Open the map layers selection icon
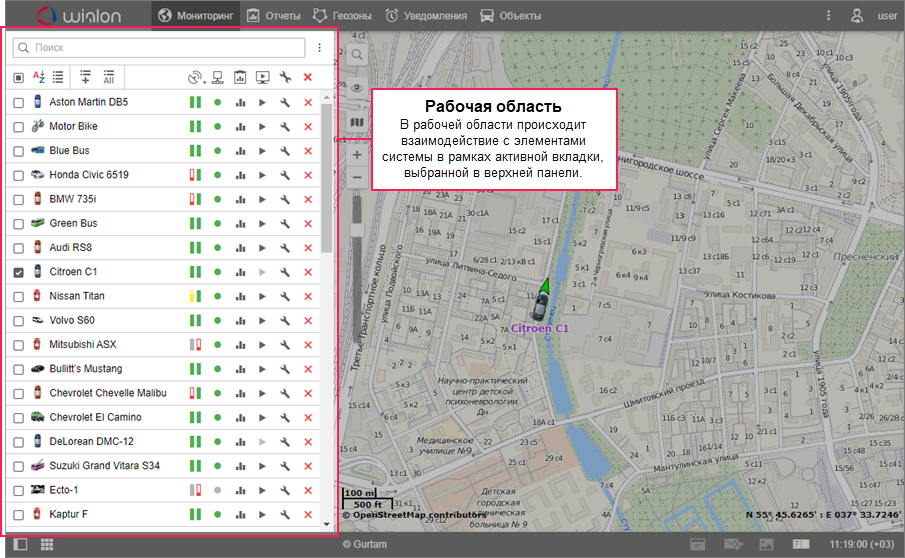905x558 pixels. (x=357, y=122)
